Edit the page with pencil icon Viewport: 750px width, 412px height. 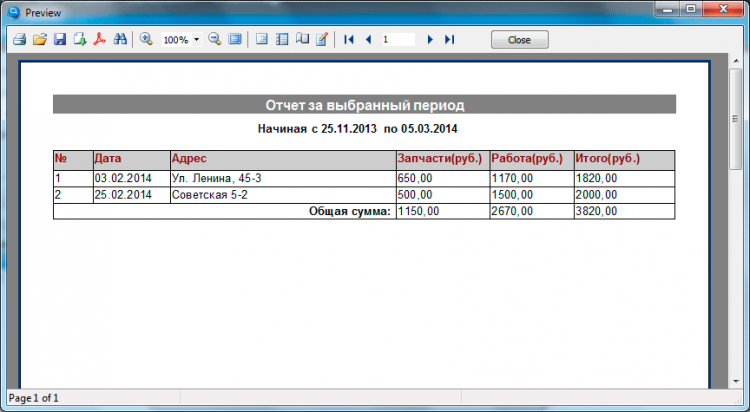coord(322,39)
